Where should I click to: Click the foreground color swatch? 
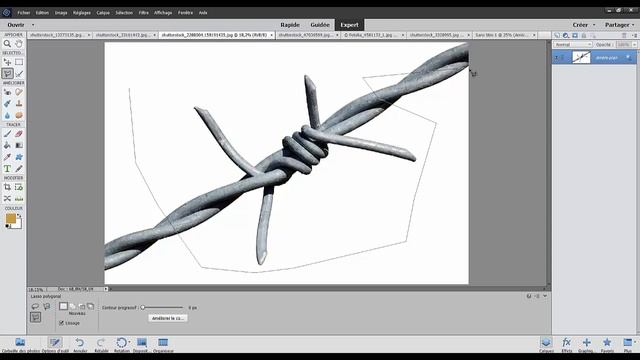click(x=10, y=218)
